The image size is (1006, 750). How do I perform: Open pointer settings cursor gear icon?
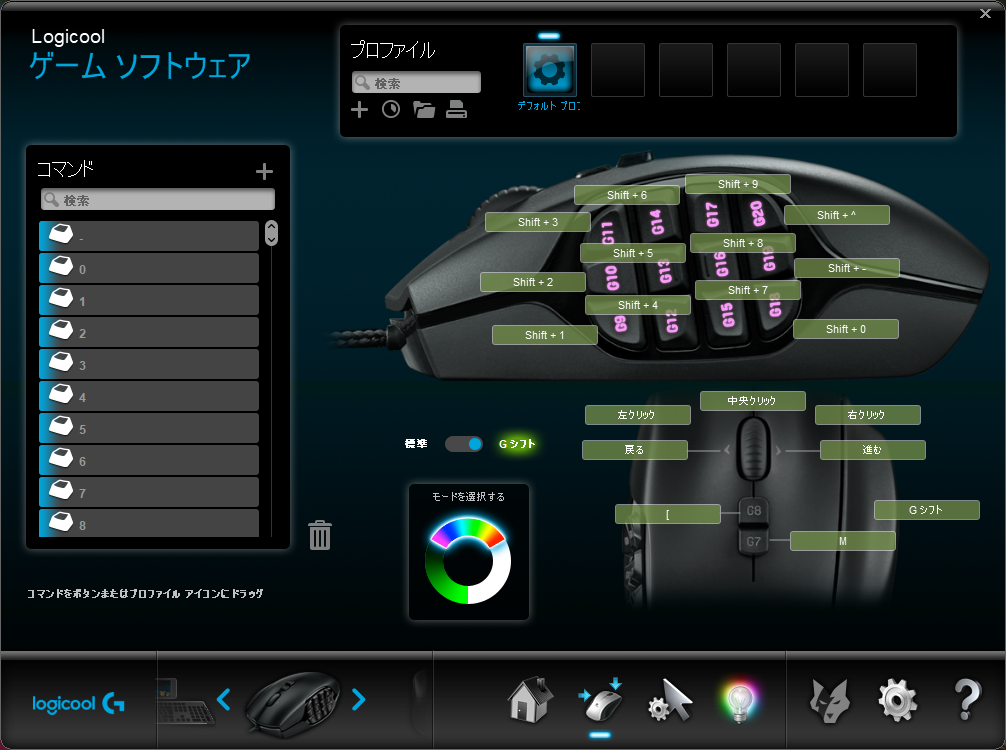(x=670, y=700)
